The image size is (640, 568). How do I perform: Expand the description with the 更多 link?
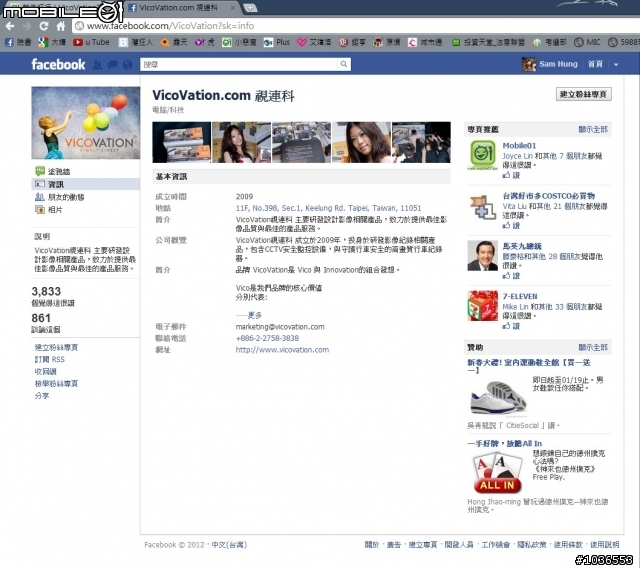(254, 315)
